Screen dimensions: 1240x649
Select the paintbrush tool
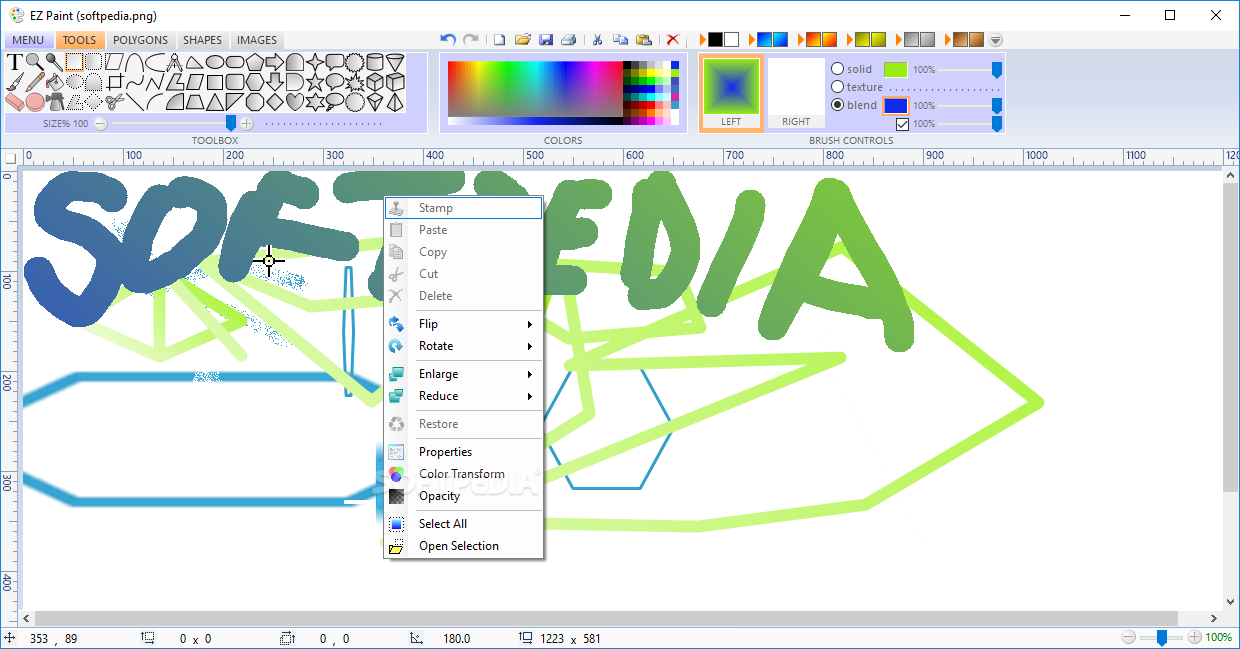pyautogui.click(x=14, y=82)
